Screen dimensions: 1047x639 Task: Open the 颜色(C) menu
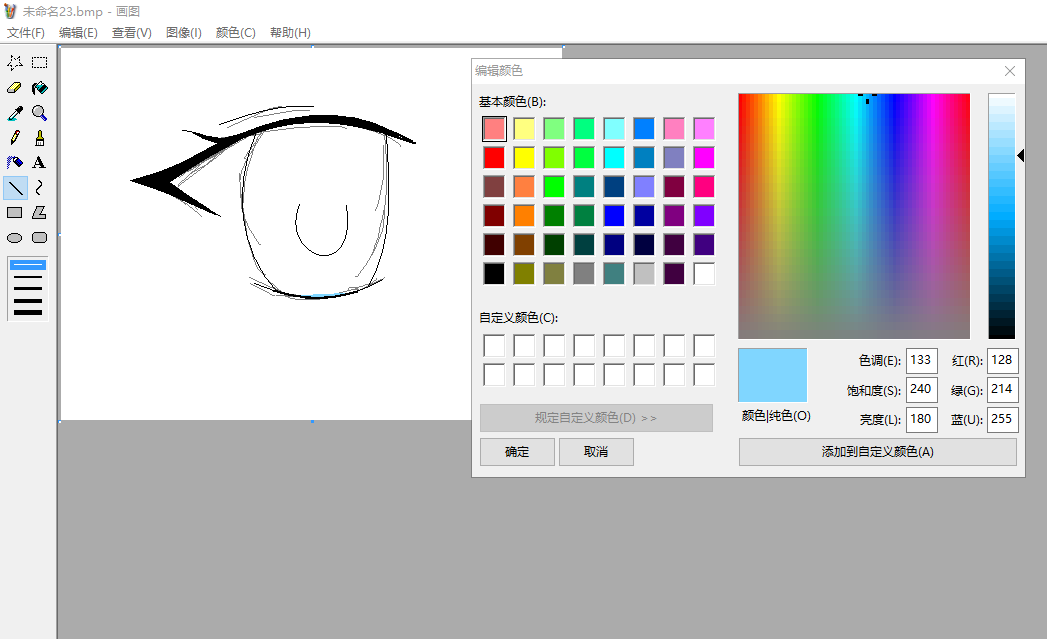point(235,33)
